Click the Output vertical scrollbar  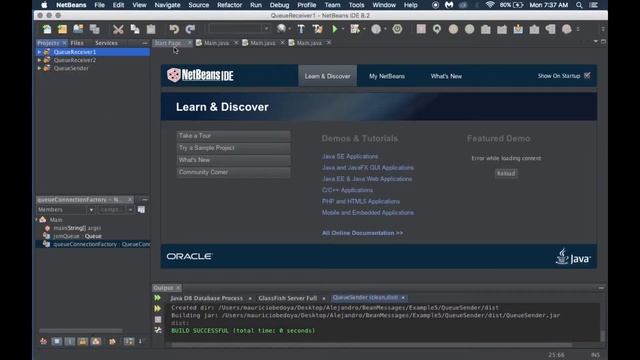[602, 336]
